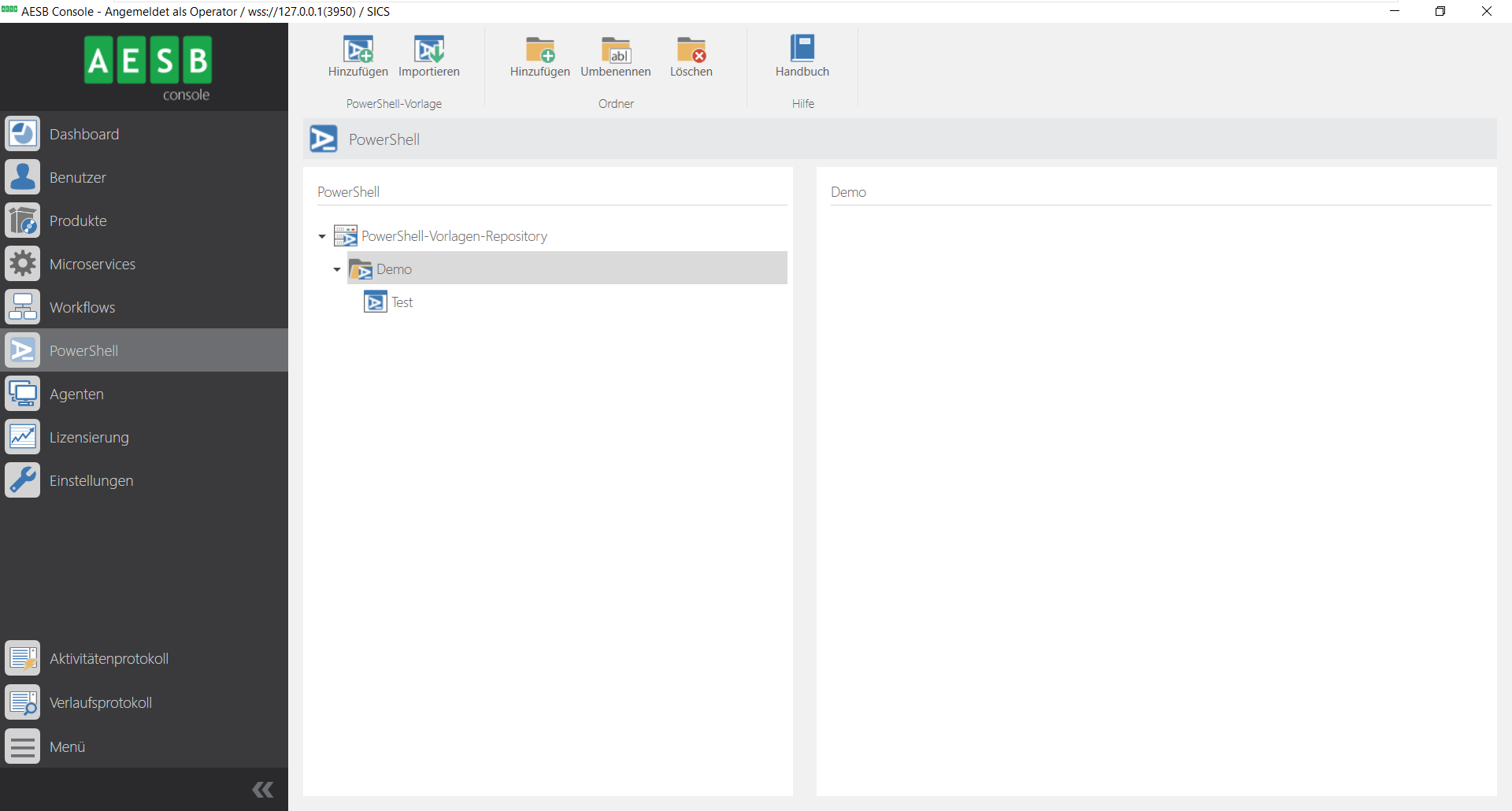Collapse the Demo folder in the tree
This screenshot has height=811, width=1512.
click(336, 269)
